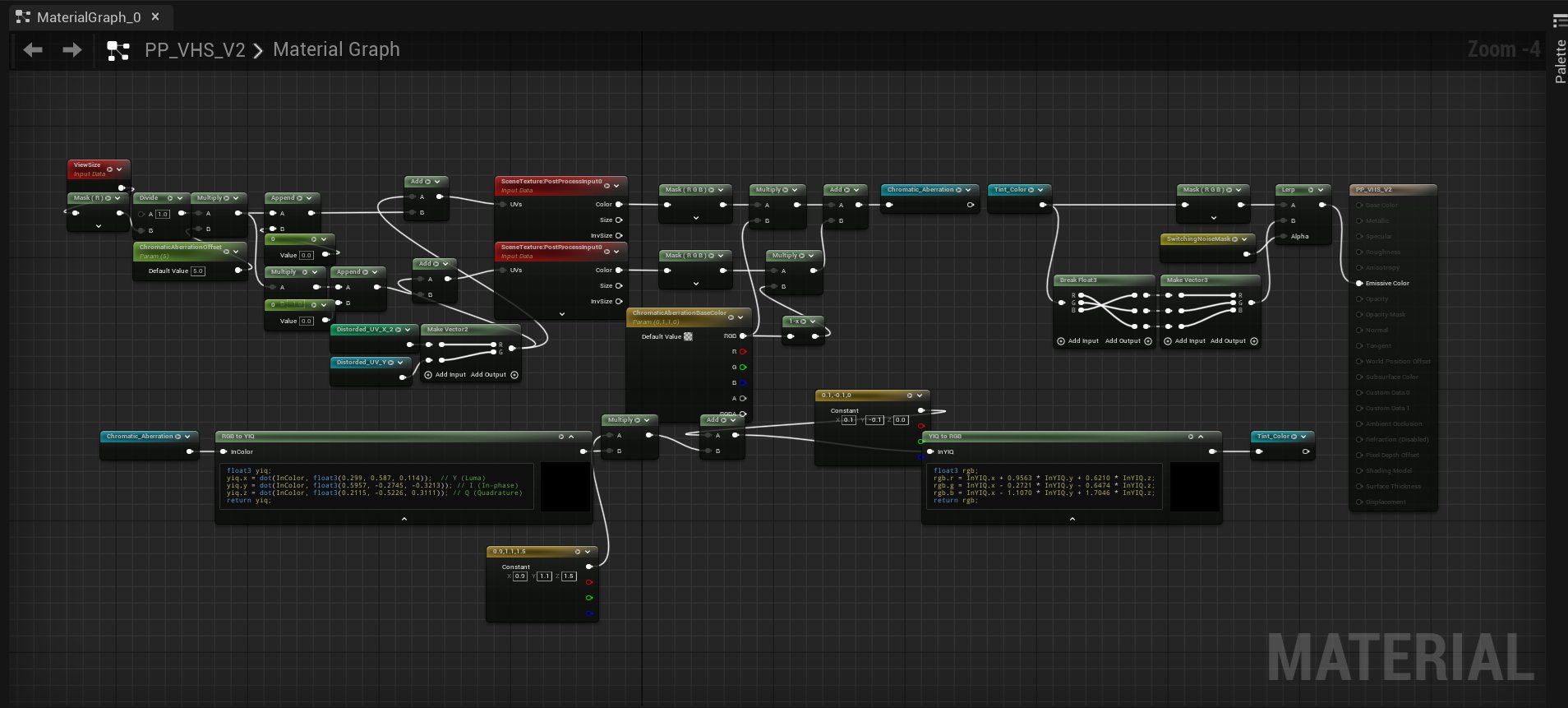Click the back navigation arrow
The width and height of the screenshot is (1568, 708).
point(33,50)
